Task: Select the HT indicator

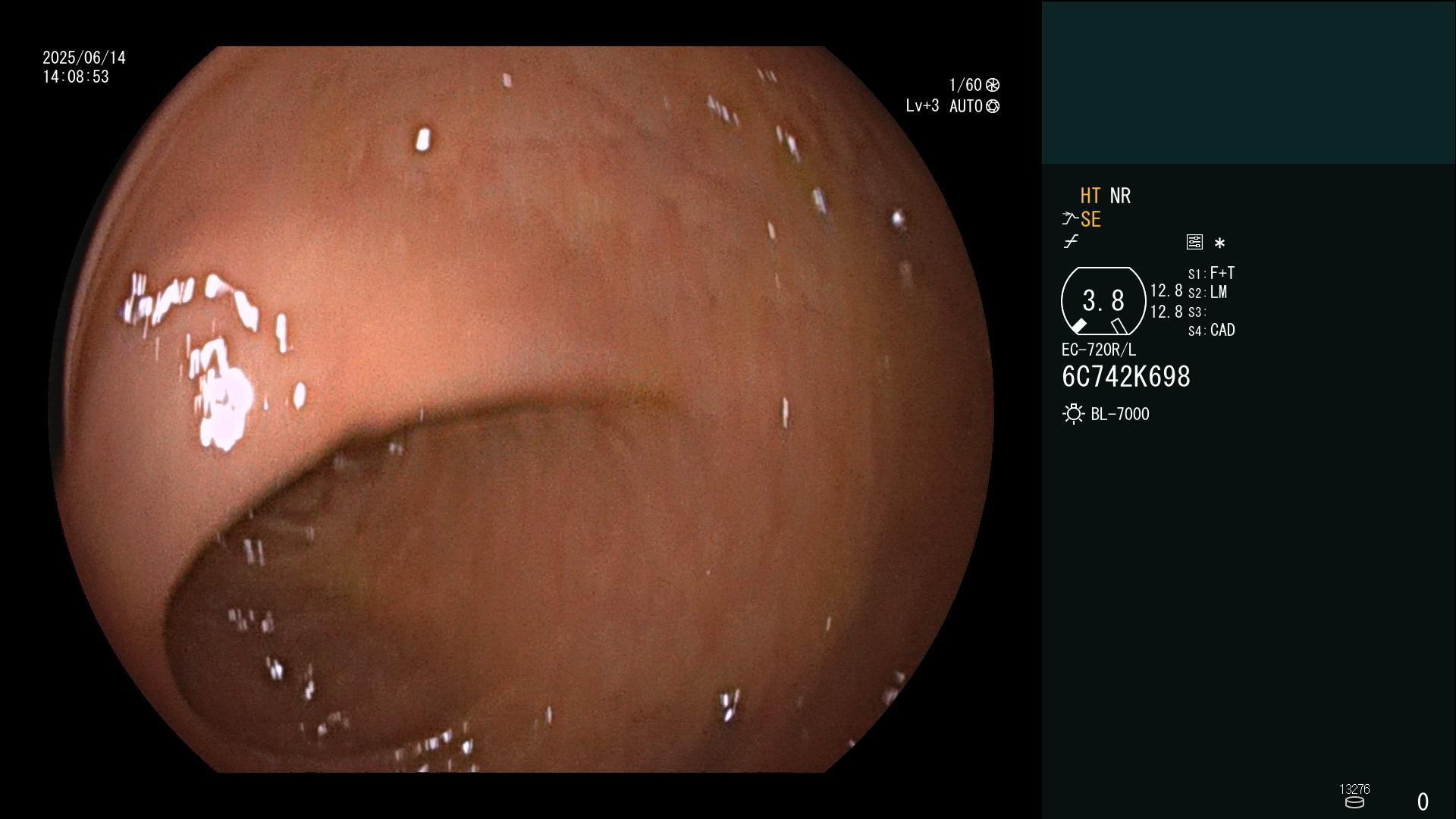Action: point(1090,196)
